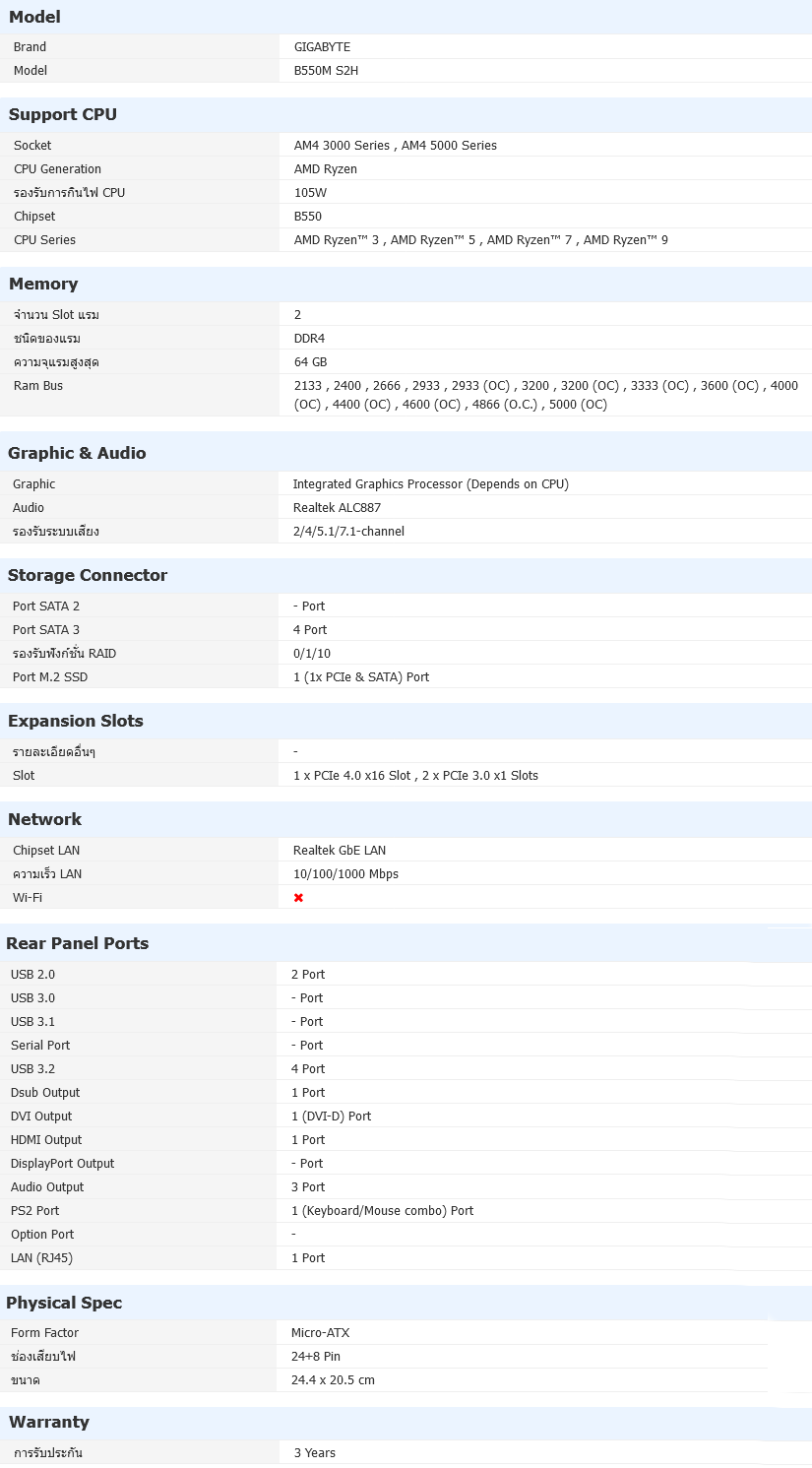Click the Ram Bus speed list starting '2133'
This screenshot has width=812, height=1468.
pyautogui.click(x=546, y=395)
